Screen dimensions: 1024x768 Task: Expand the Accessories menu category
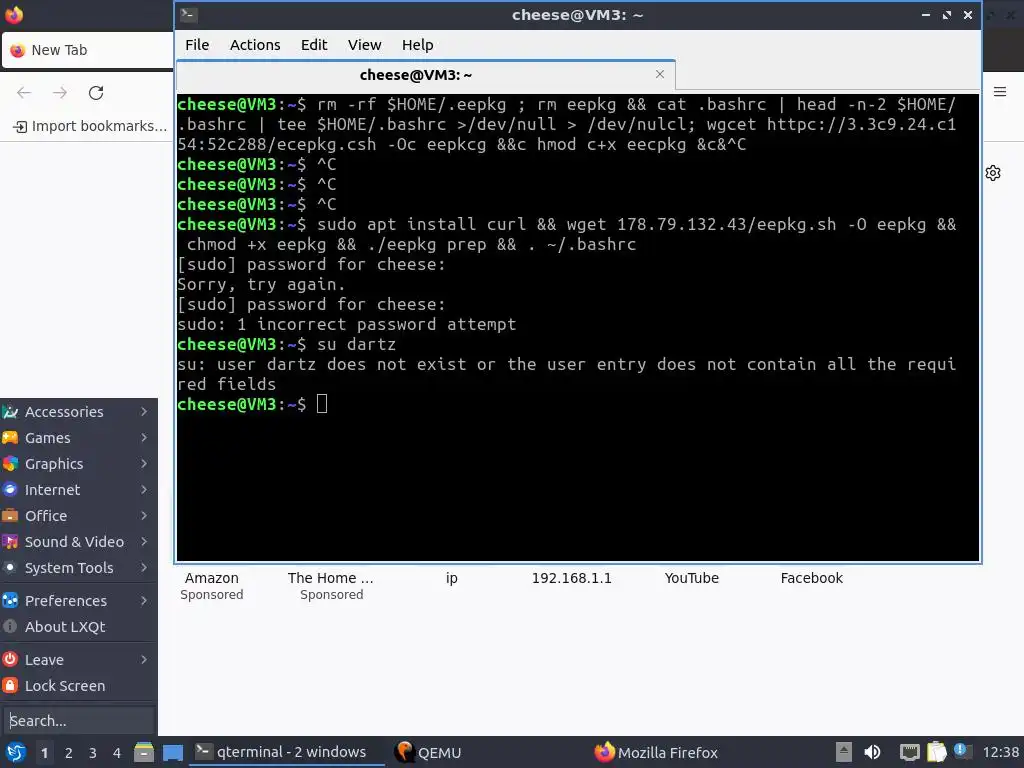(78, 411)
